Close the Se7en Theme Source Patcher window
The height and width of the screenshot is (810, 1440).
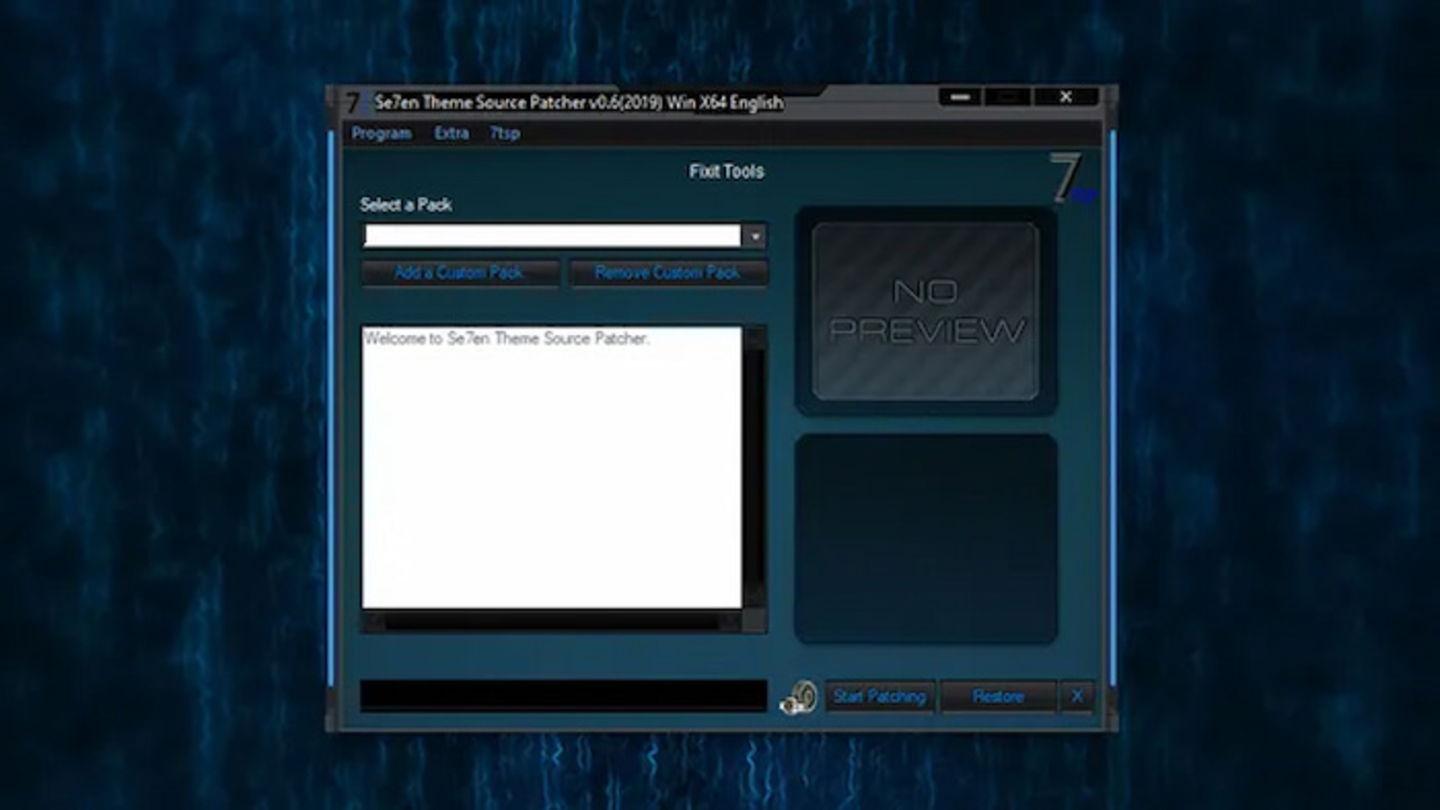click(1066, 97)
